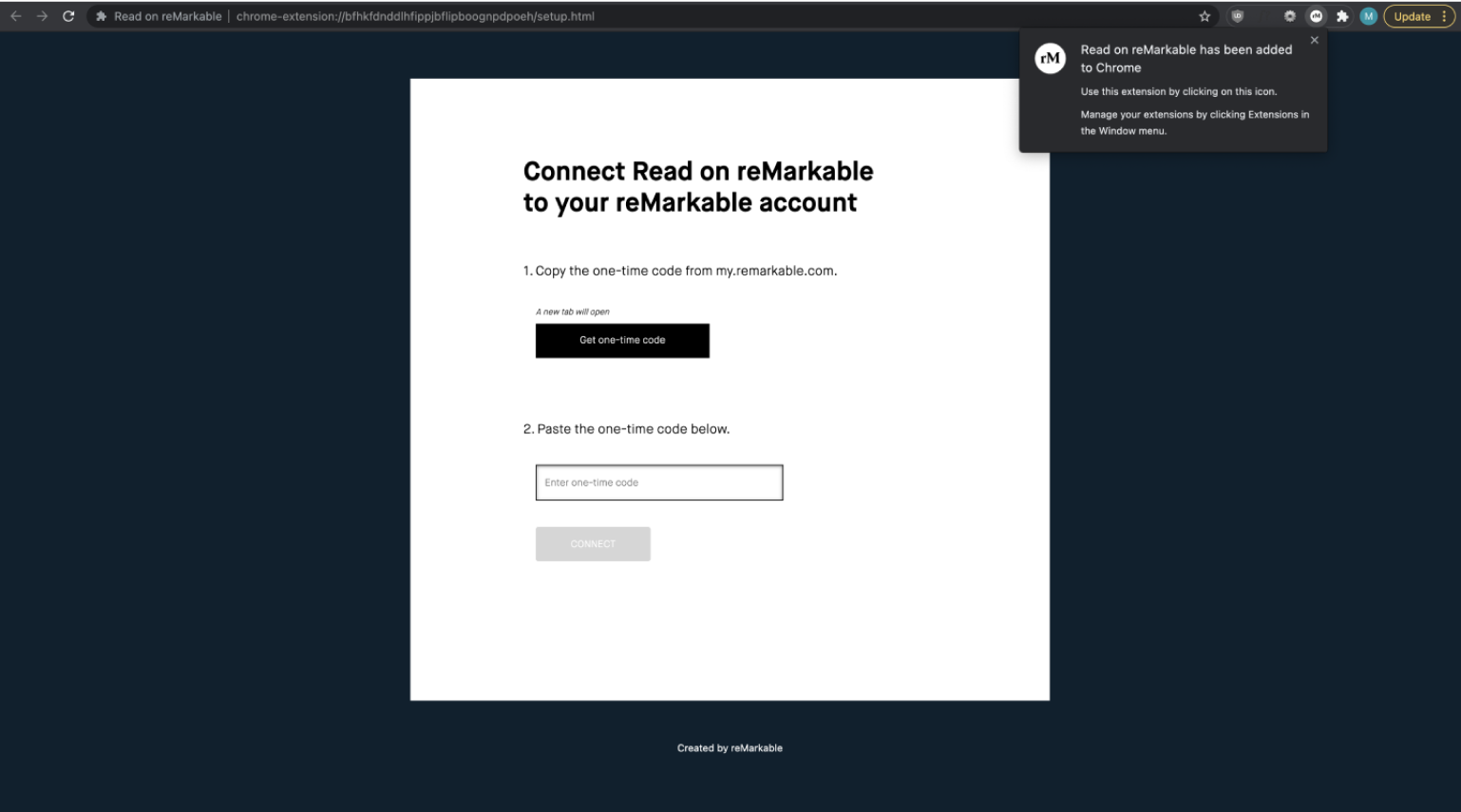
Task: Click the bookmark star in the address bar
Action: (1205, 16)
